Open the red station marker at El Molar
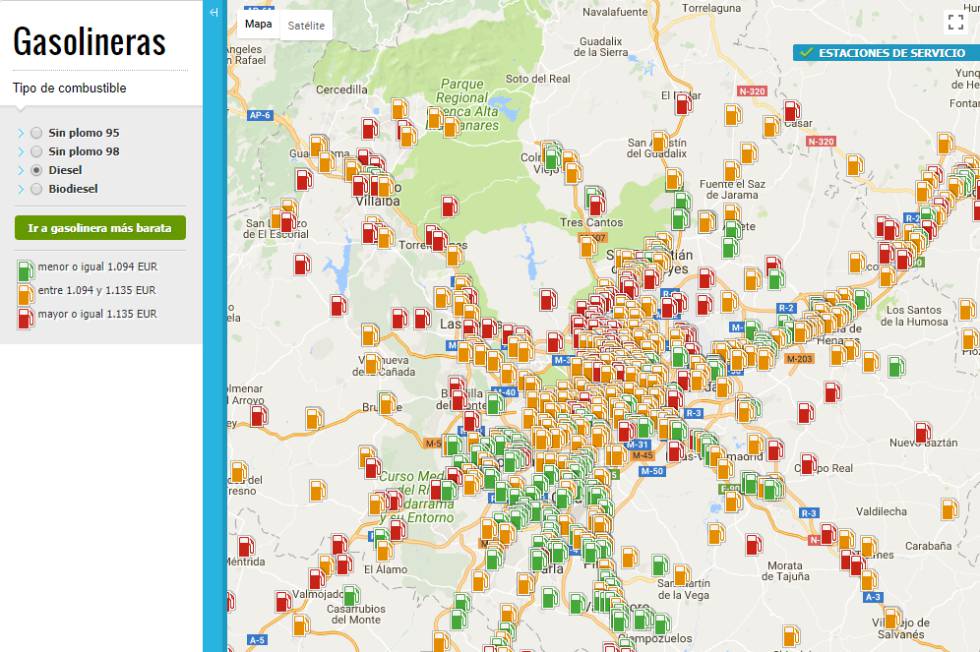980x652 pixels. coord(684,104)
